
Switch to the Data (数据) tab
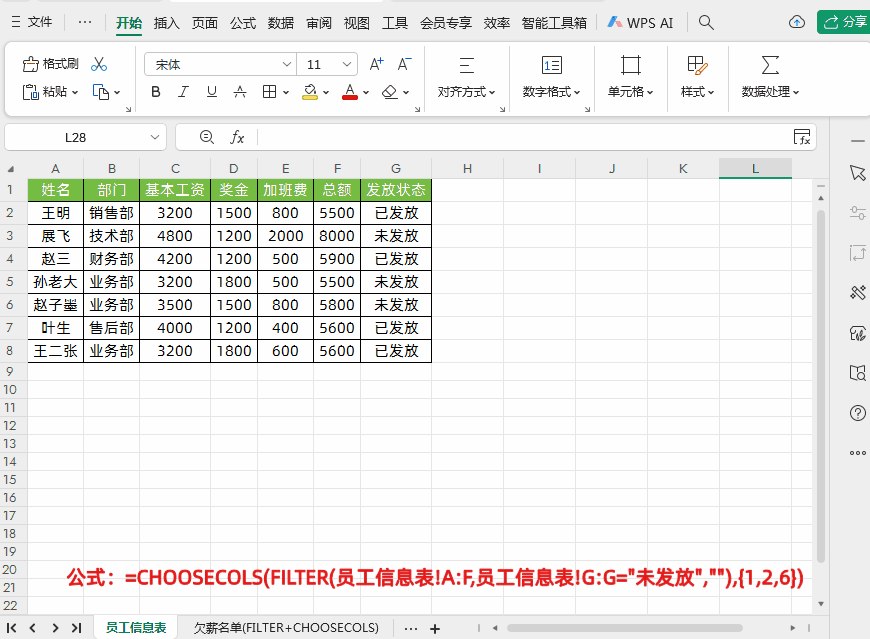(x=281, y=23)
